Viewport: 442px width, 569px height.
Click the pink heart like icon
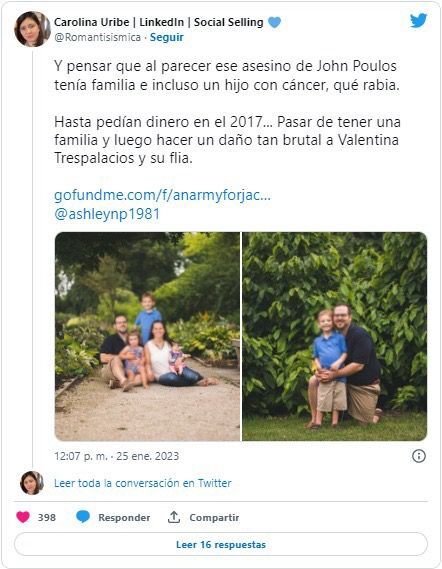[x=23, y=517]
